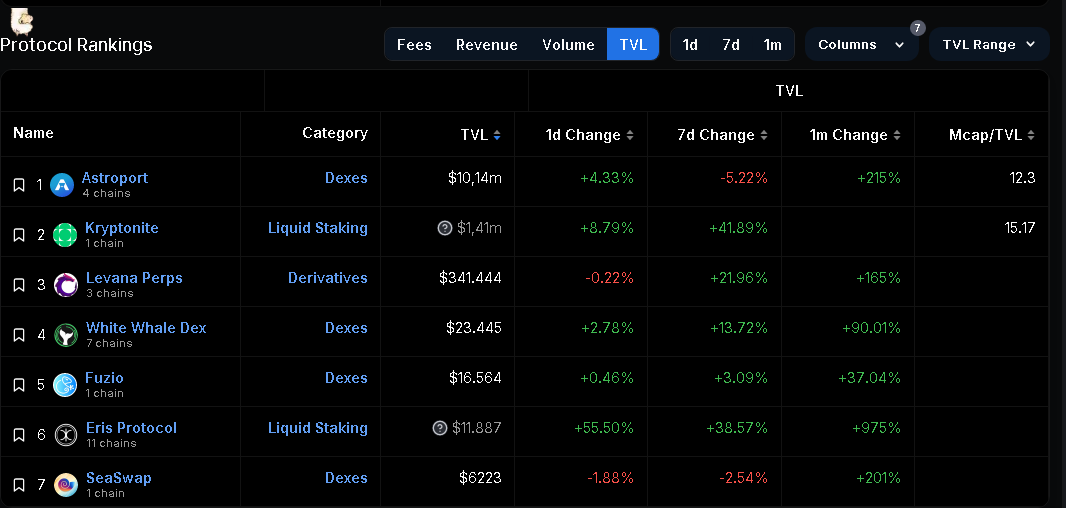Click the question mark beside Eris Protocol TVL
Image resolution: width=1066 pixels, height=508 pixels.
[440, 428]
